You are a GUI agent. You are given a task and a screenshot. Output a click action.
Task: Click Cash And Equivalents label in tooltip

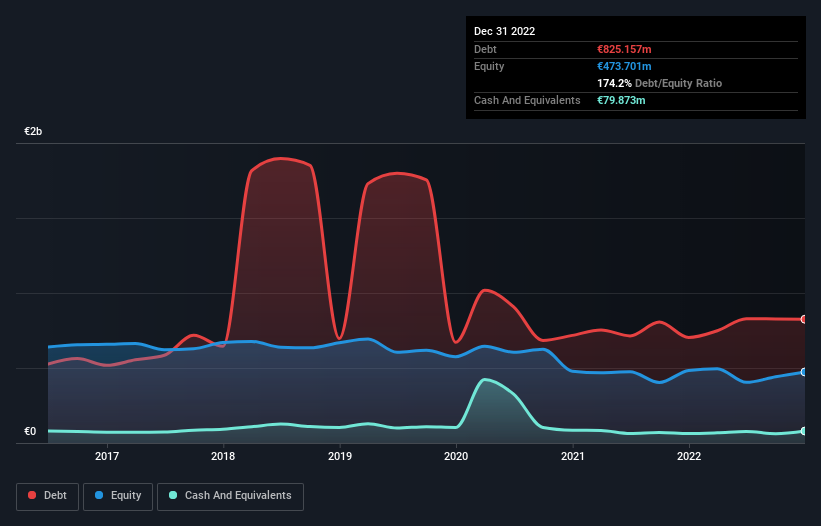tap(527, 100)
